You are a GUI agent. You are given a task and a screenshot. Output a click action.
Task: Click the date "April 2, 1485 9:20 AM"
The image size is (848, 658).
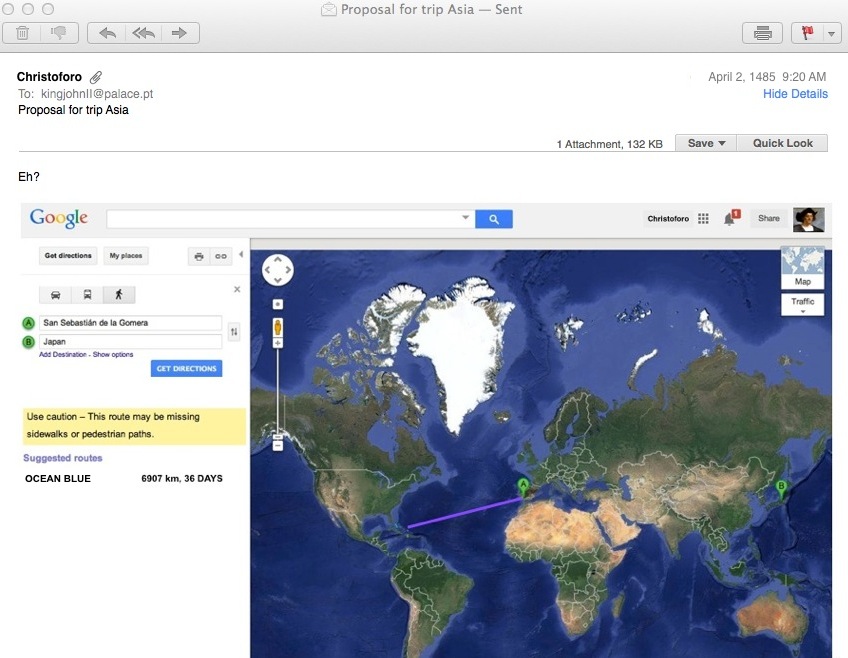pyautogui.click(x=767, y=77)
